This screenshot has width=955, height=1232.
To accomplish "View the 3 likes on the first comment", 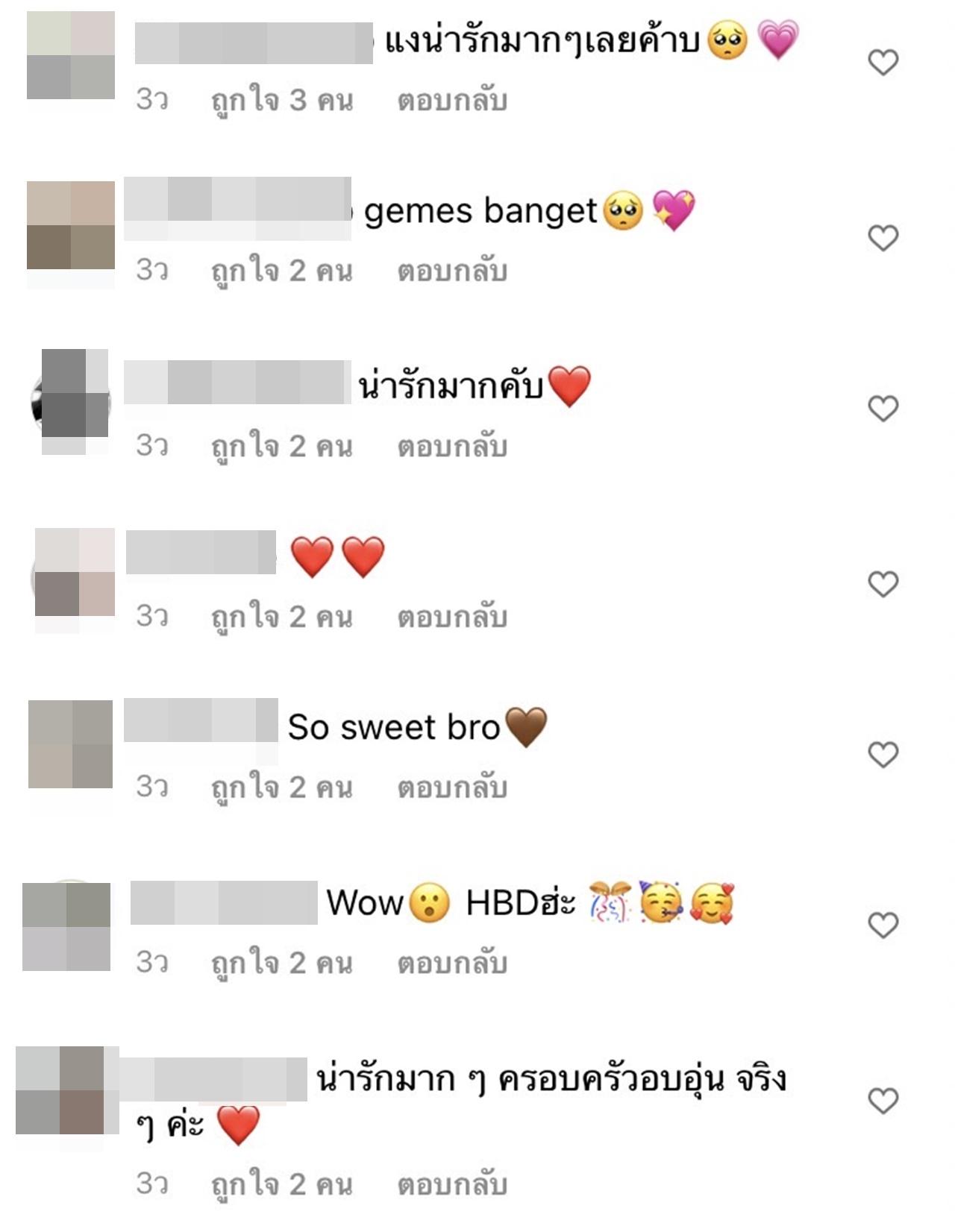I will pyautogui.click(x=282, y=101).
